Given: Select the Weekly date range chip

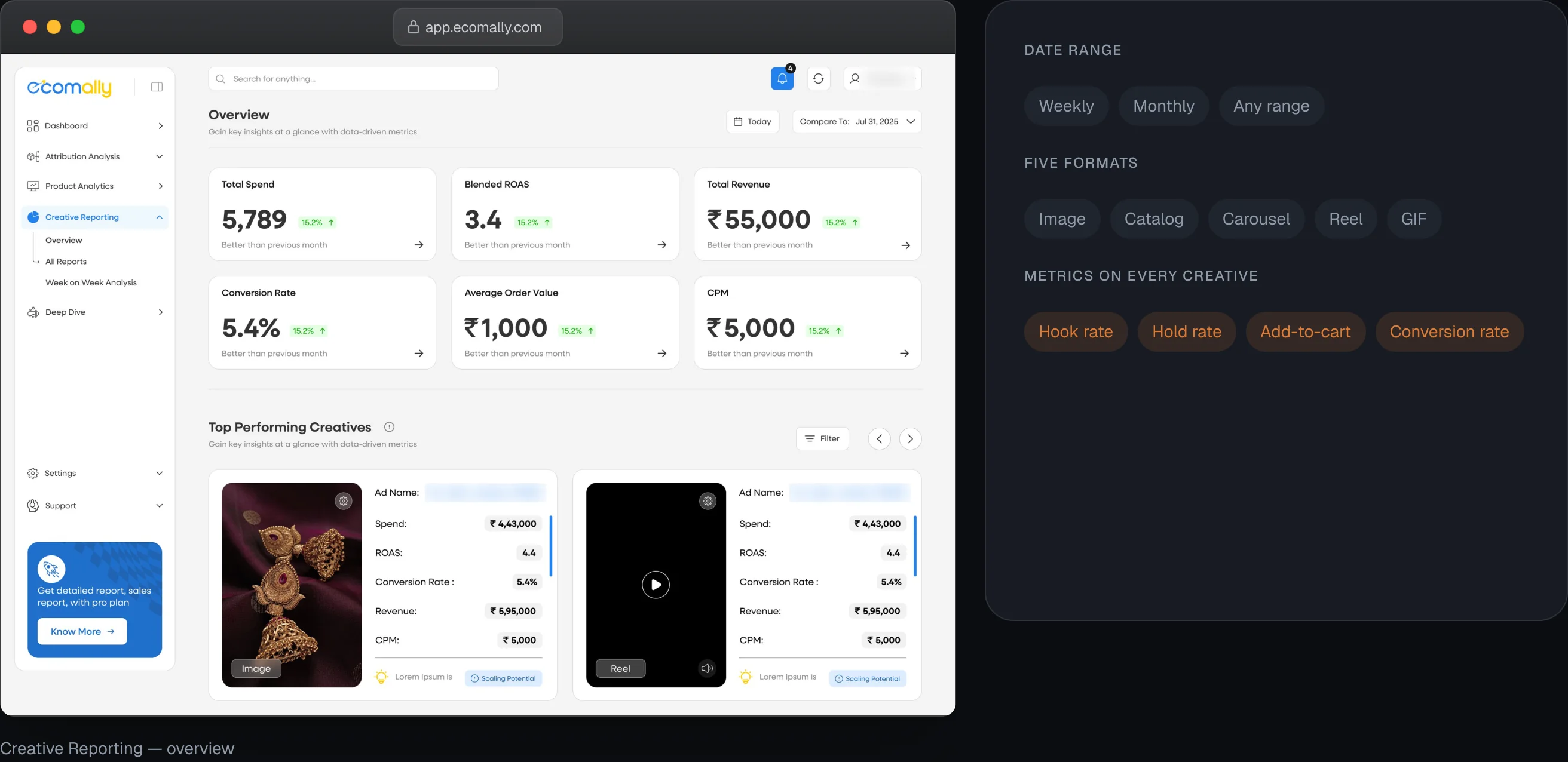Looking at the screenshot, I should (x=1066, y=106).
